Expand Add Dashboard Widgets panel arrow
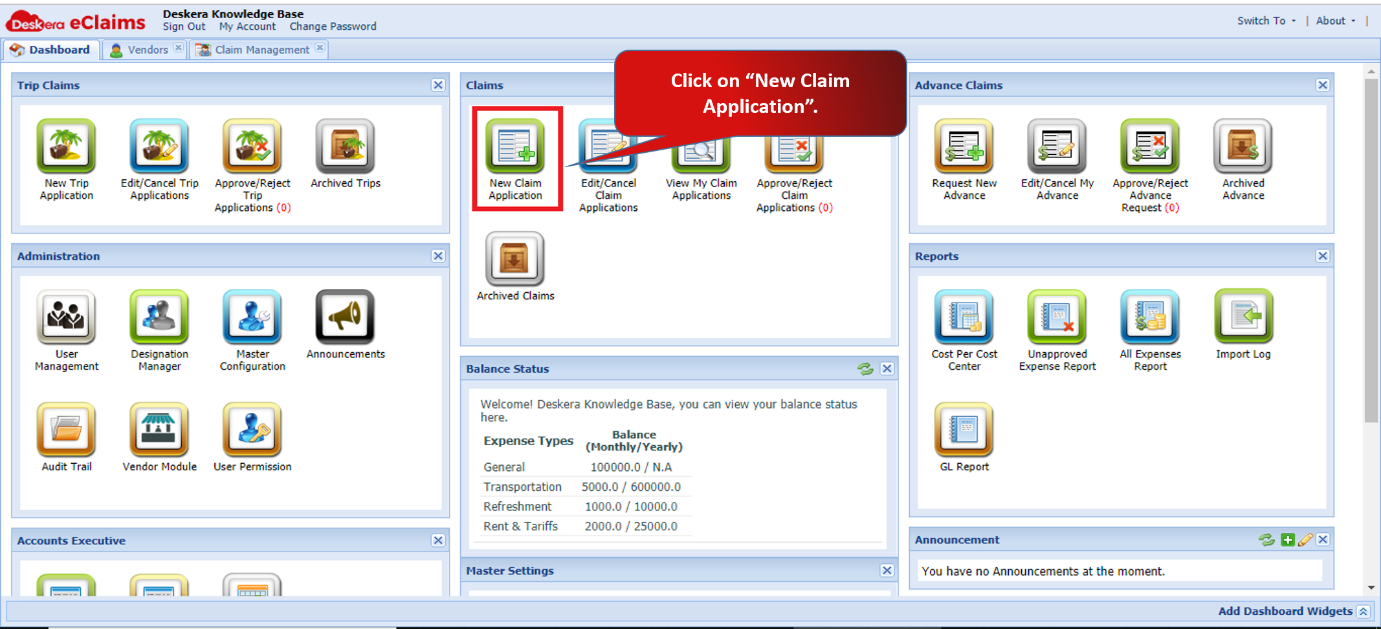The image size is (1381, 629). (1363, 611)
